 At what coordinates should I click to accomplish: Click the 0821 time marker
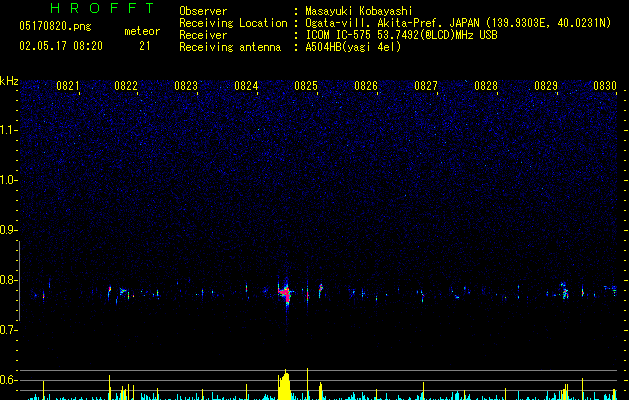(68, 86)
